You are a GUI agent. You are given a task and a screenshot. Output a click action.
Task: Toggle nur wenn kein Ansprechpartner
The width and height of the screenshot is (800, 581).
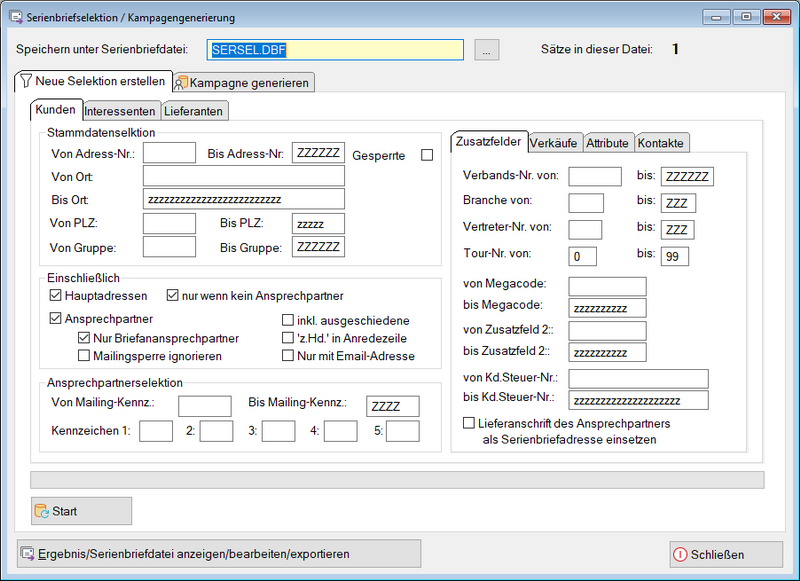(x=173, y=296)
